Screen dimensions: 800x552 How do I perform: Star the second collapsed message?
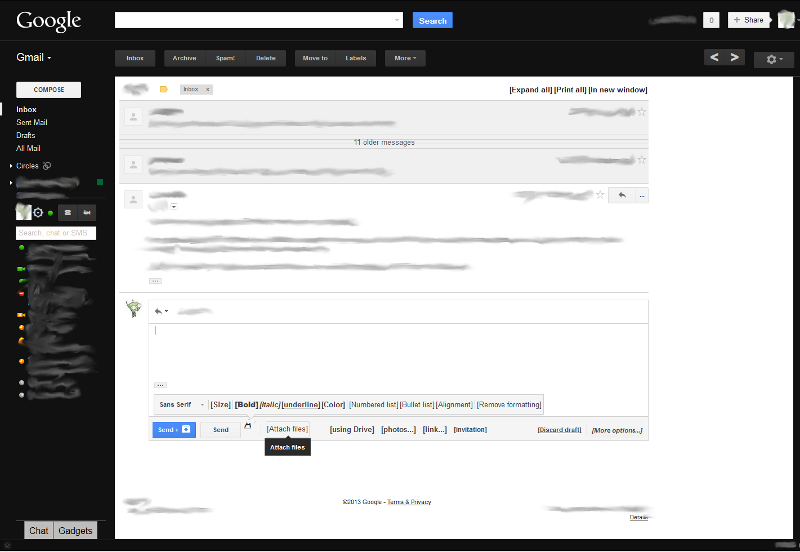[642, 160]
